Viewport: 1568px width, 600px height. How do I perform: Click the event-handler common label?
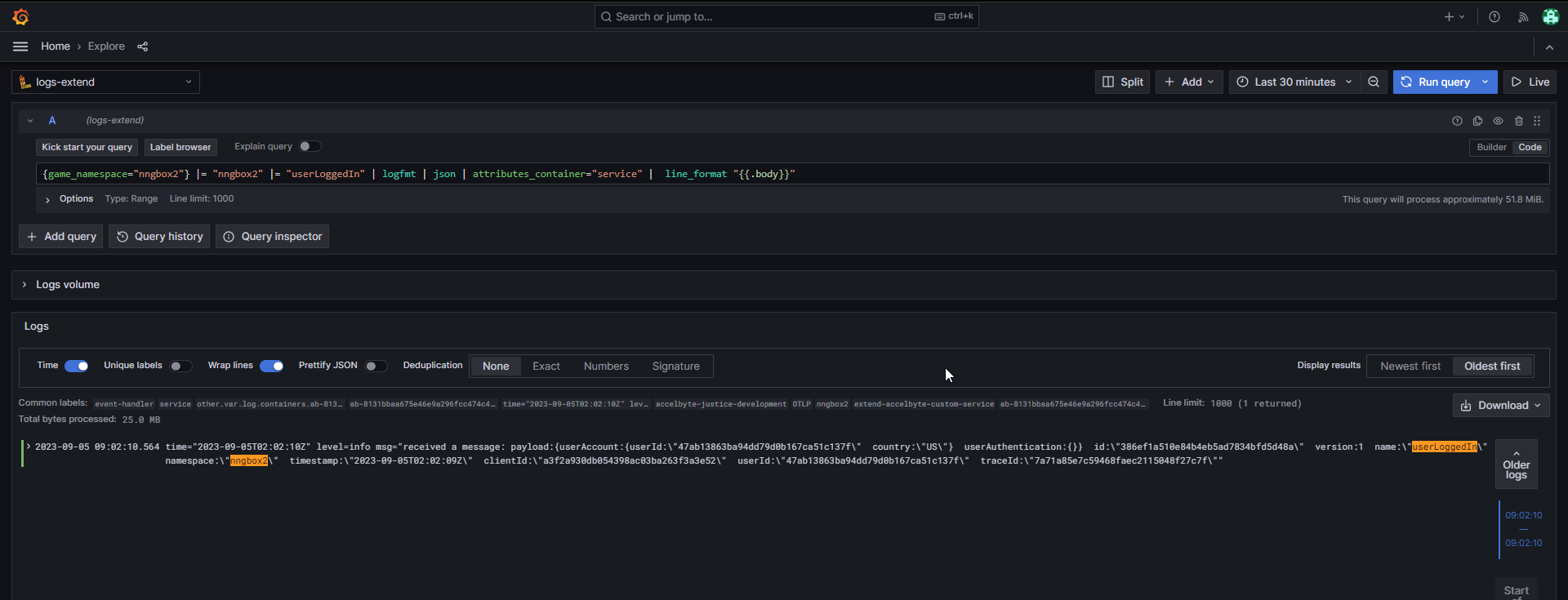click(124, 404)
